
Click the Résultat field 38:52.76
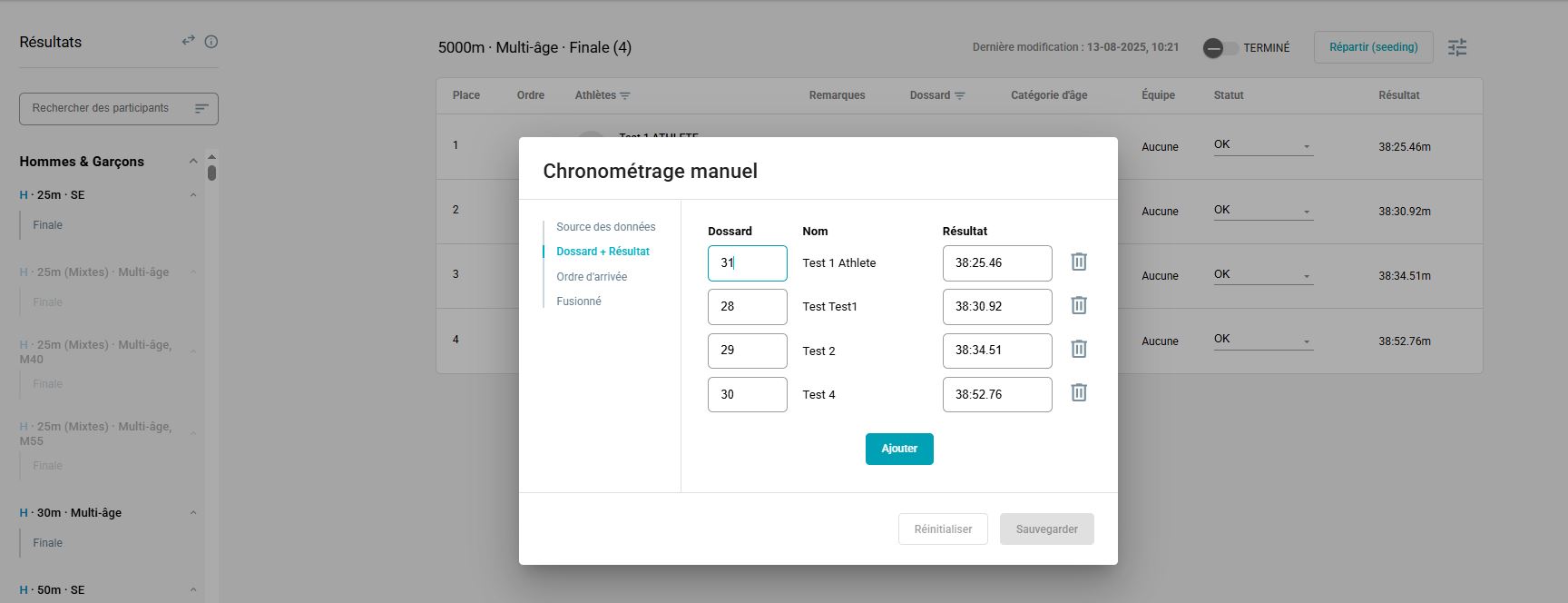[x=997, y=394]
